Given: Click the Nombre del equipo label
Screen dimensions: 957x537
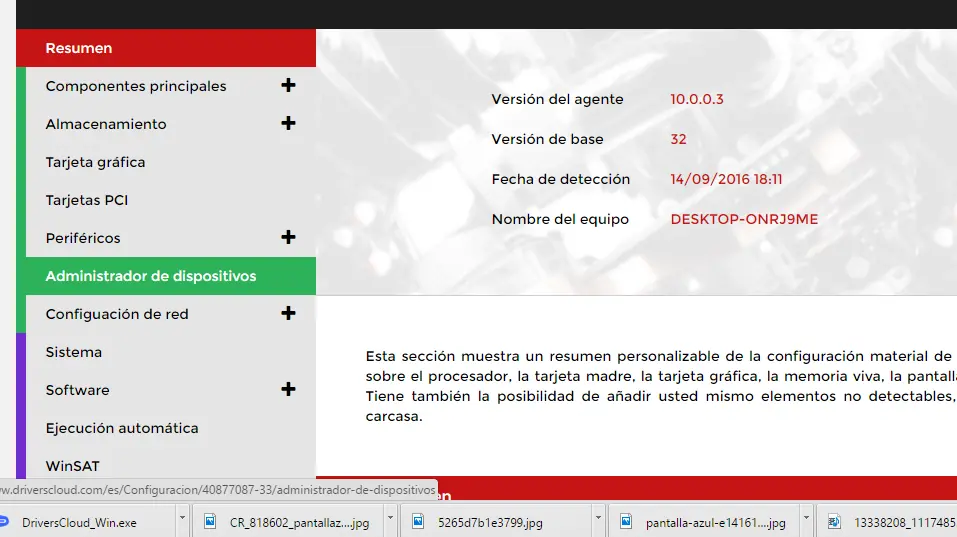Looking at the screenshot, I should pos(560,219).
